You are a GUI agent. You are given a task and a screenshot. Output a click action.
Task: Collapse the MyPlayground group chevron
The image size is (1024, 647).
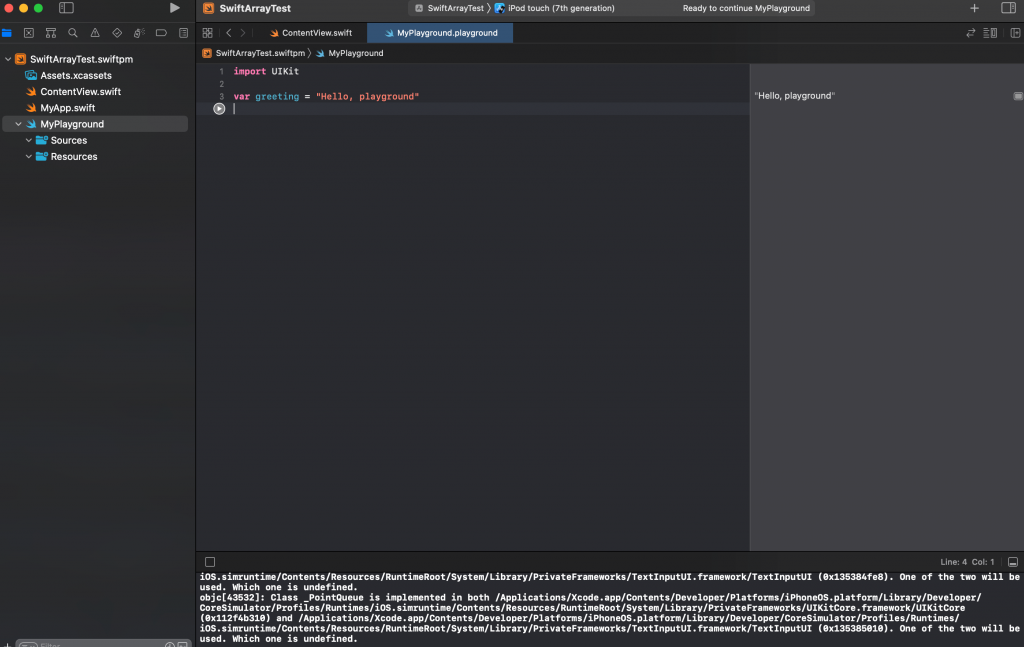[x=18, y=124]
